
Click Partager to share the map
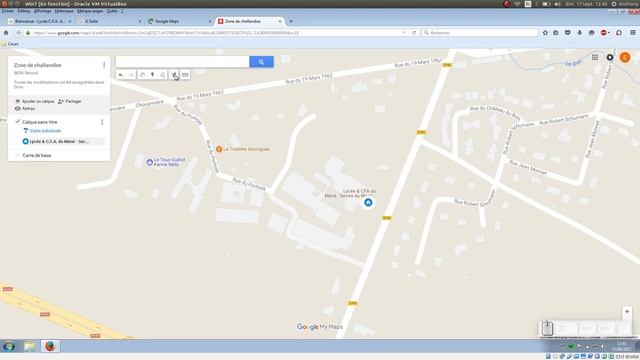tap(69, 101)
